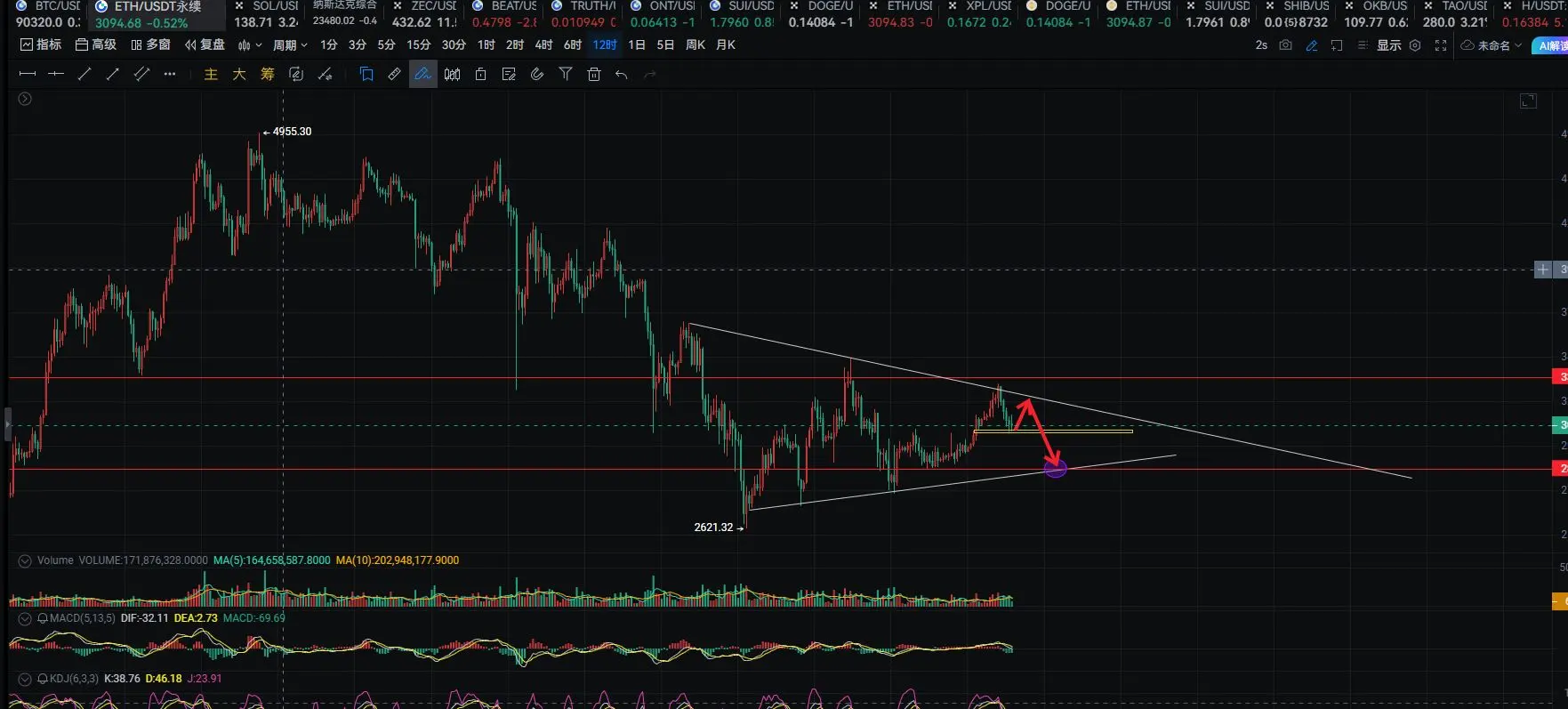Enter fullscreen chart mode
Screen dimensions: 1568x709
coord(1441,45)
